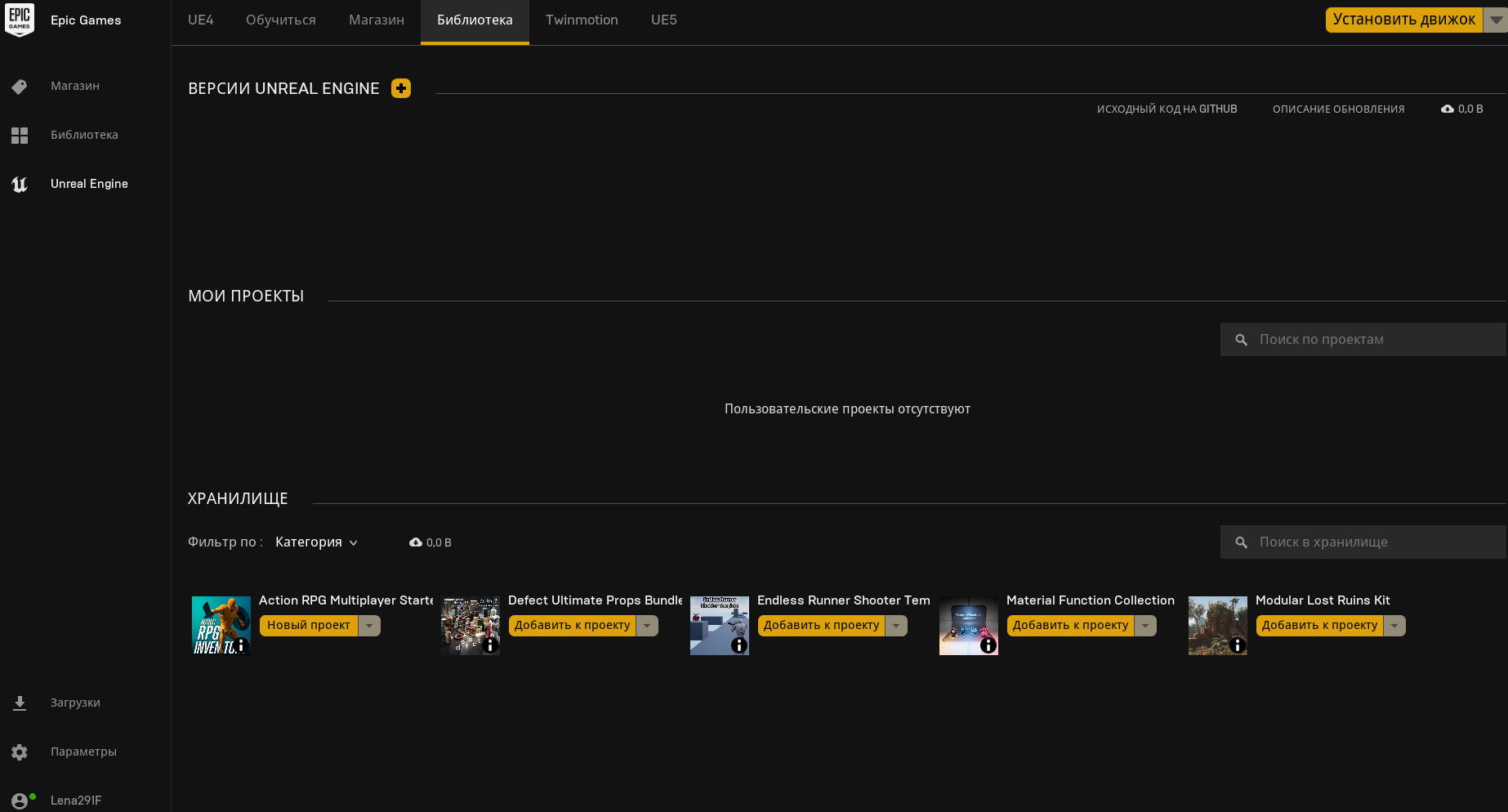Image resolution: width=1508 pixels, height=812 pixels.
Task: Show info for Action RPG Multiplayer Starter
Action: (241, 645)
